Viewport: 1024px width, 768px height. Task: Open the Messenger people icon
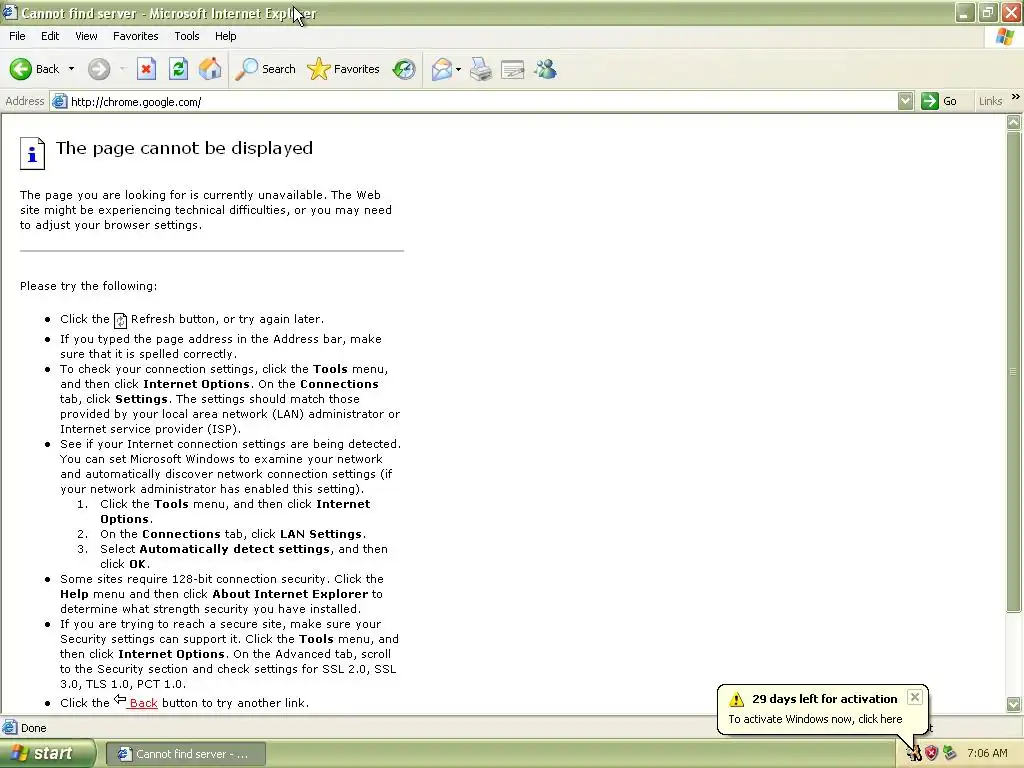point(545,69)
